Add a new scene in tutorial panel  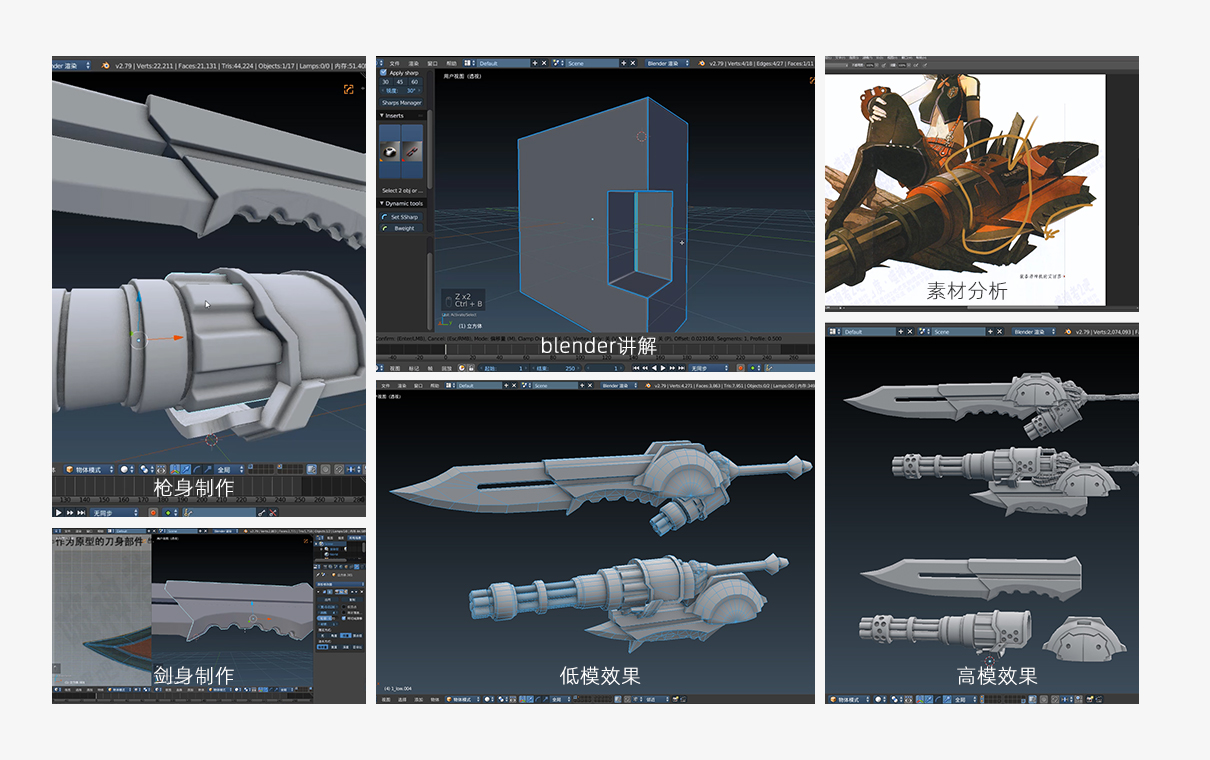coord(624,63)
